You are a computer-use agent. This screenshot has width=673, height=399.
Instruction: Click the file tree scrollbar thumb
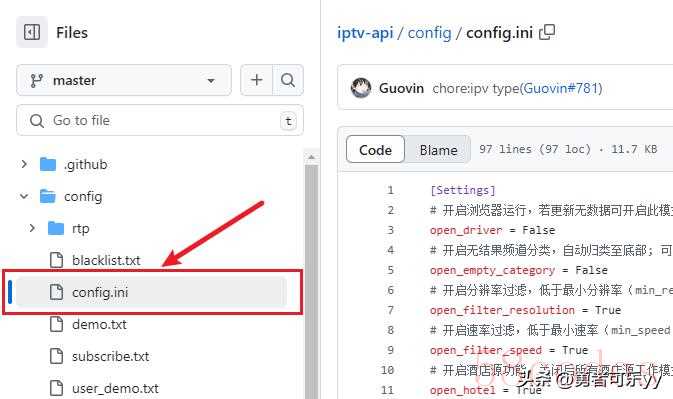[x=311, y=281]
